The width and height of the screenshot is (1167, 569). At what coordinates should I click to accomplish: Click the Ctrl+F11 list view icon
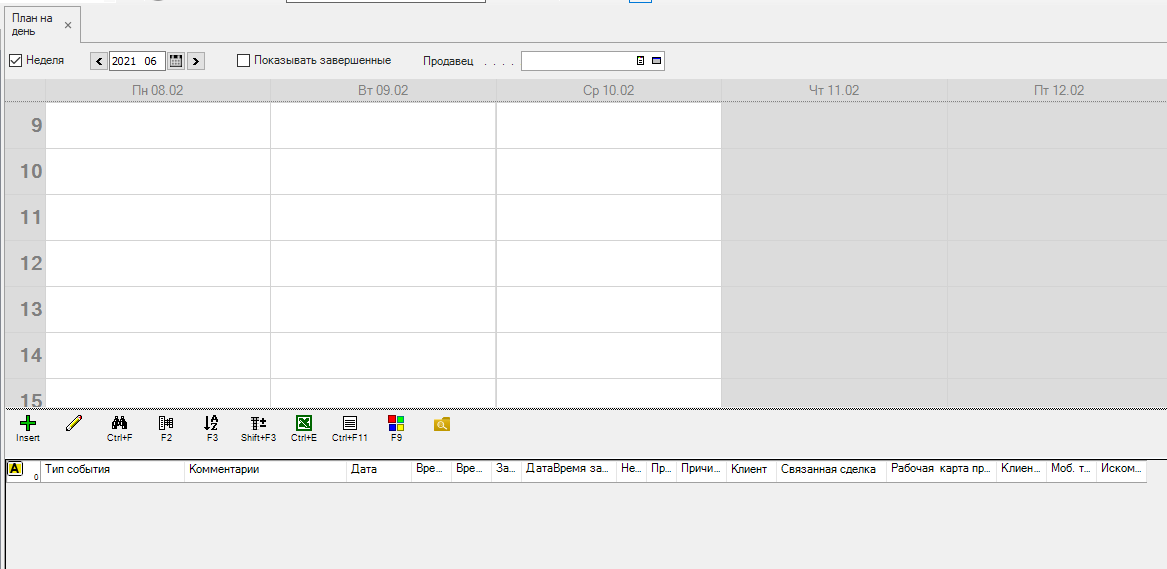pos(350,424)
